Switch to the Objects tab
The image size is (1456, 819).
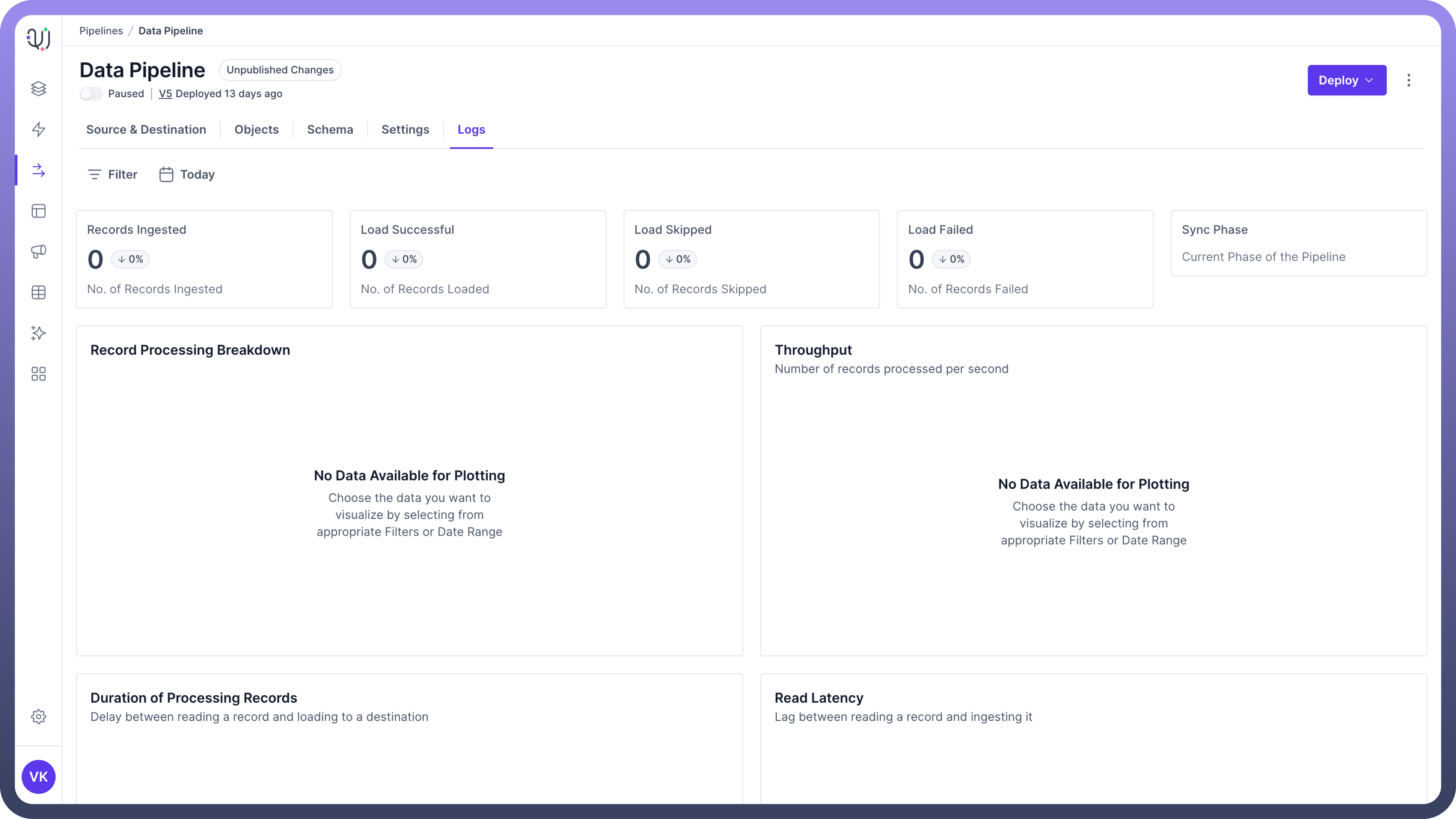[257, 129]
